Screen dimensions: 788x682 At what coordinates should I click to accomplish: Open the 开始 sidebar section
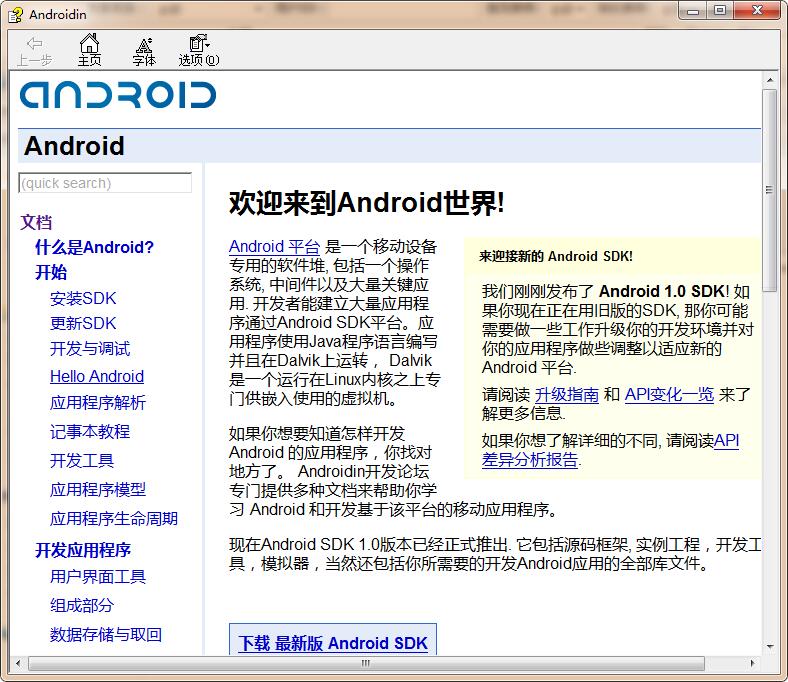coord(51,272)
